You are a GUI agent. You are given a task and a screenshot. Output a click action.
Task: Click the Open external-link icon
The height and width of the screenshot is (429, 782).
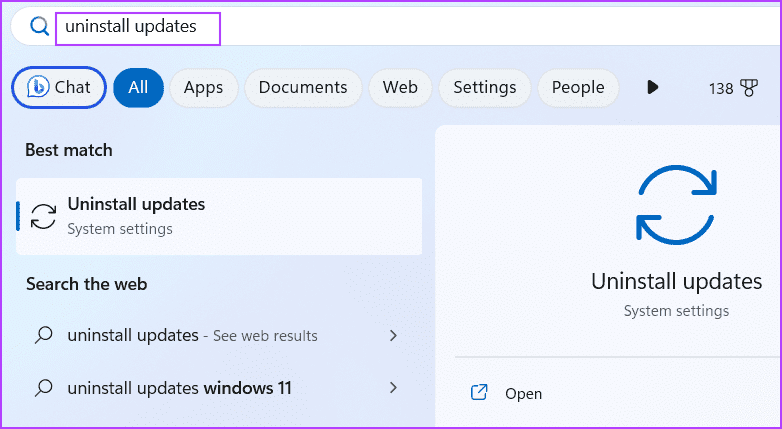(479, 393)
